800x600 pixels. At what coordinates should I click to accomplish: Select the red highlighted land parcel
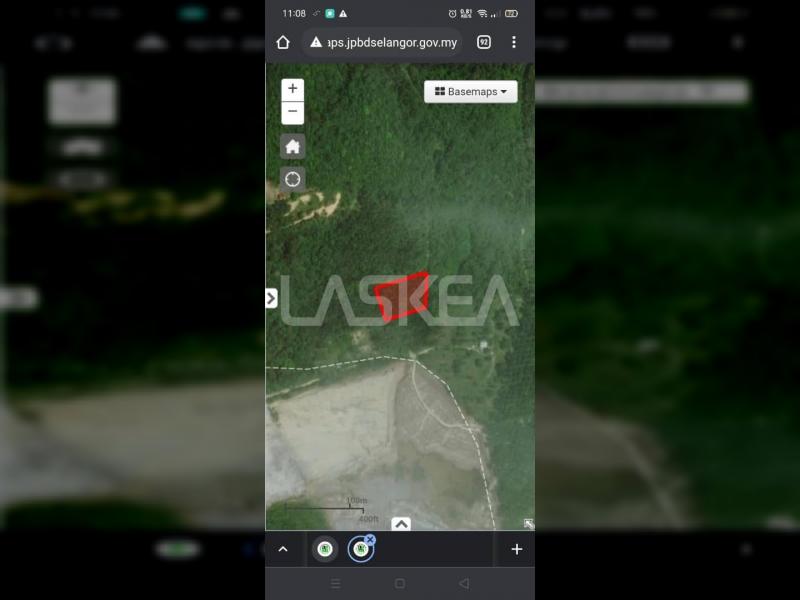point(403,294)
